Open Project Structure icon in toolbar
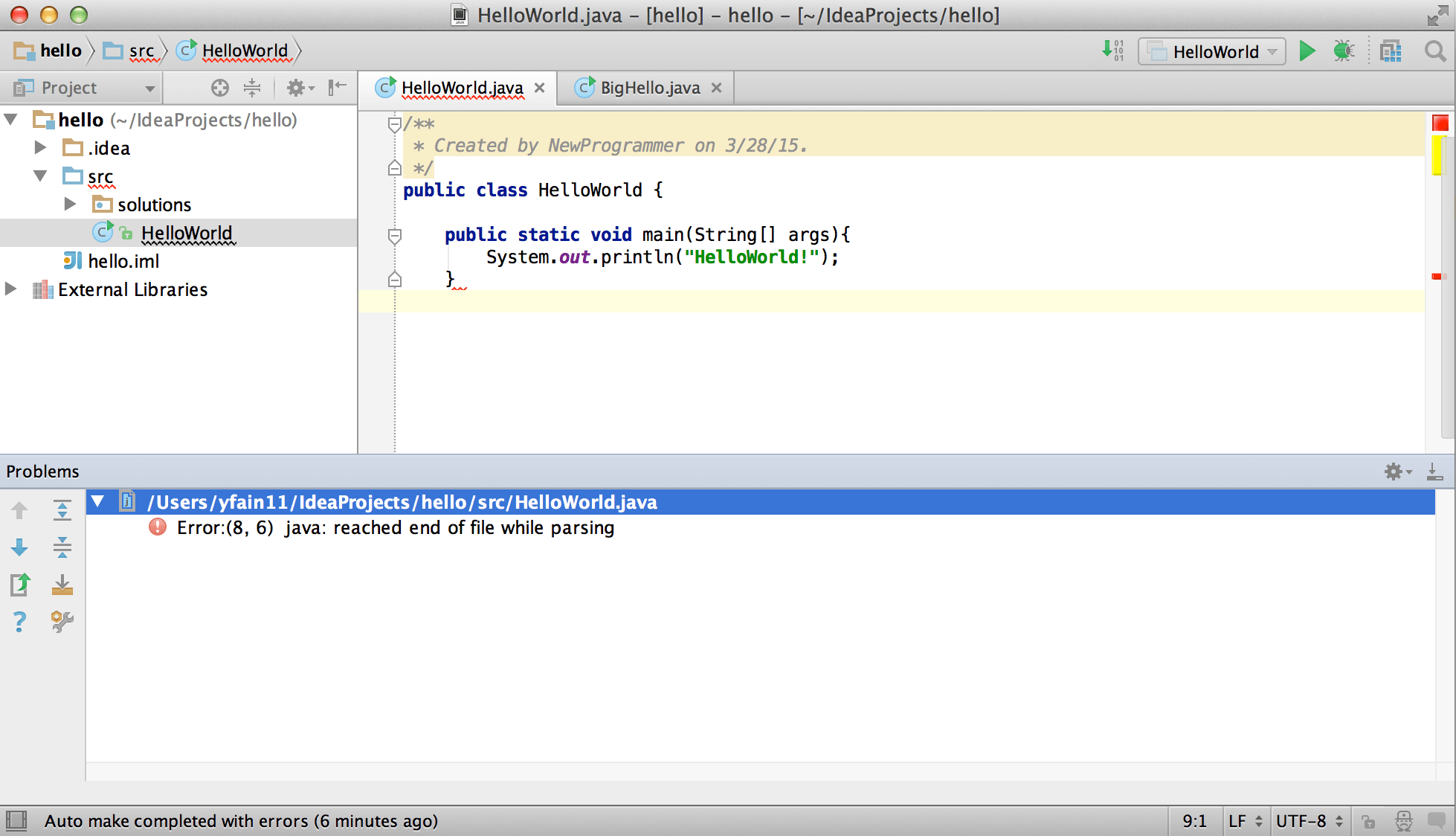 [1390, 51]
